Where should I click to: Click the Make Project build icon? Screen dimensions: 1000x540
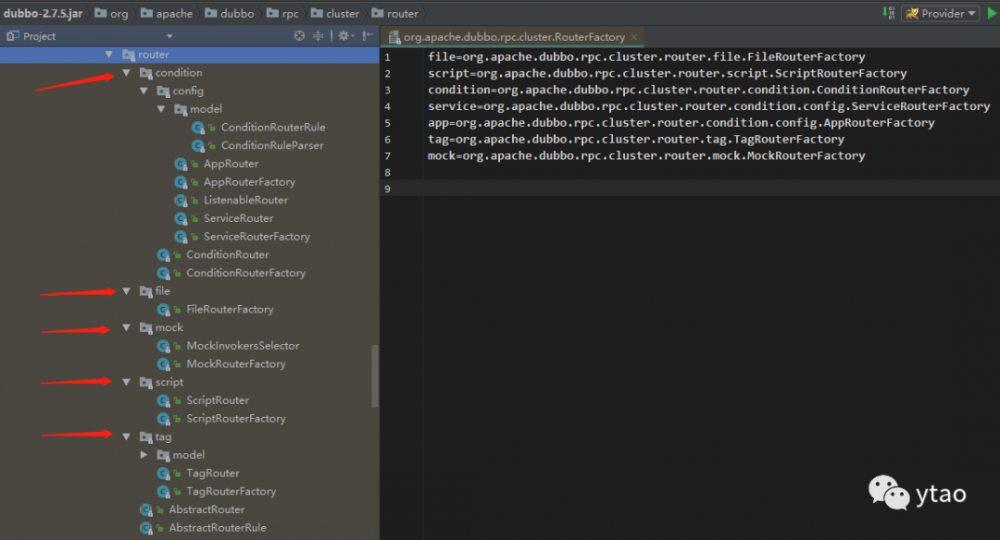pyautogui.click(x=888, y=14)
